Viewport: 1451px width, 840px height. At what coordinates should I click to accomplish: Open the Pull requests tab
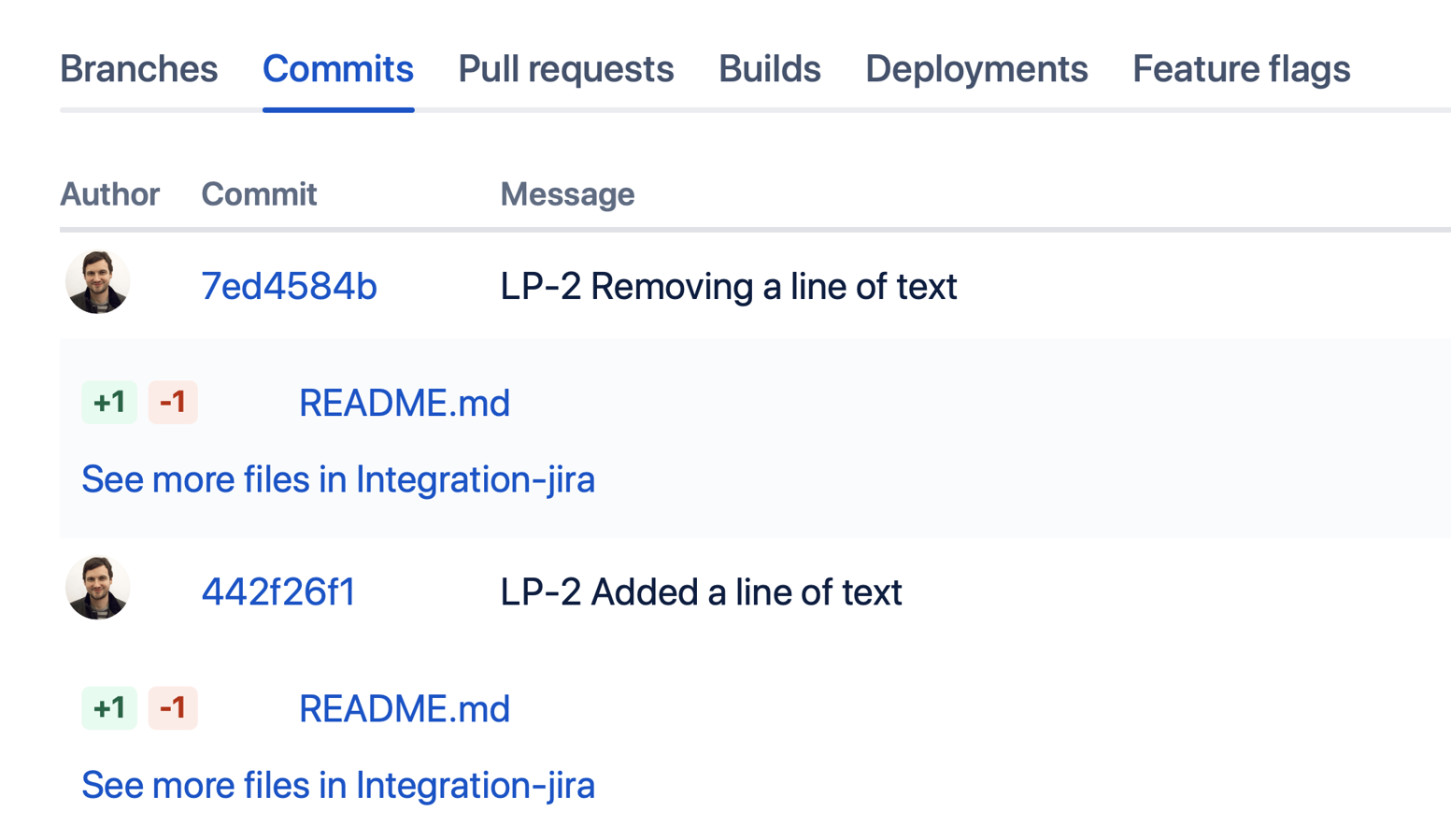coord(565,69)
